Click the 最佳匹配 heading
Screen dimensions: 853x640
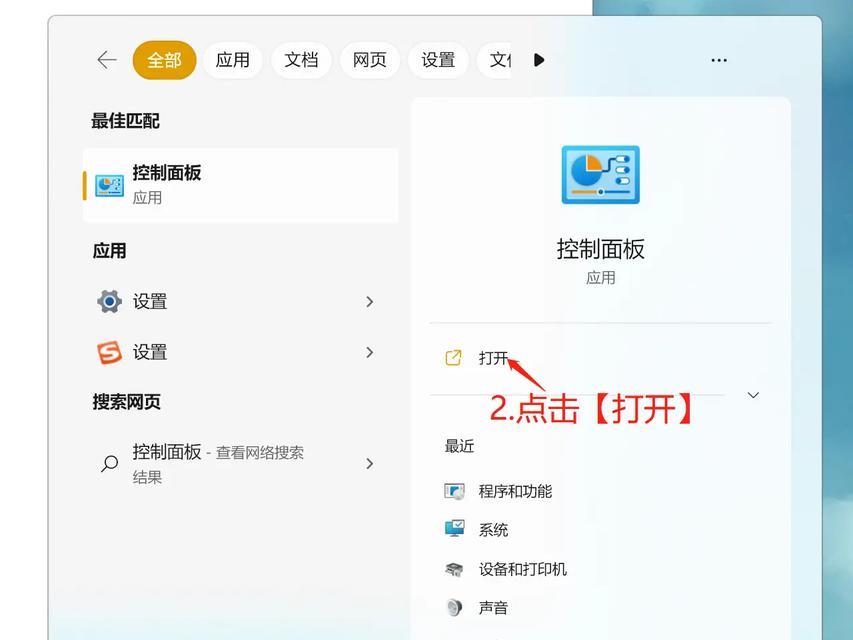tap(125, 121)
